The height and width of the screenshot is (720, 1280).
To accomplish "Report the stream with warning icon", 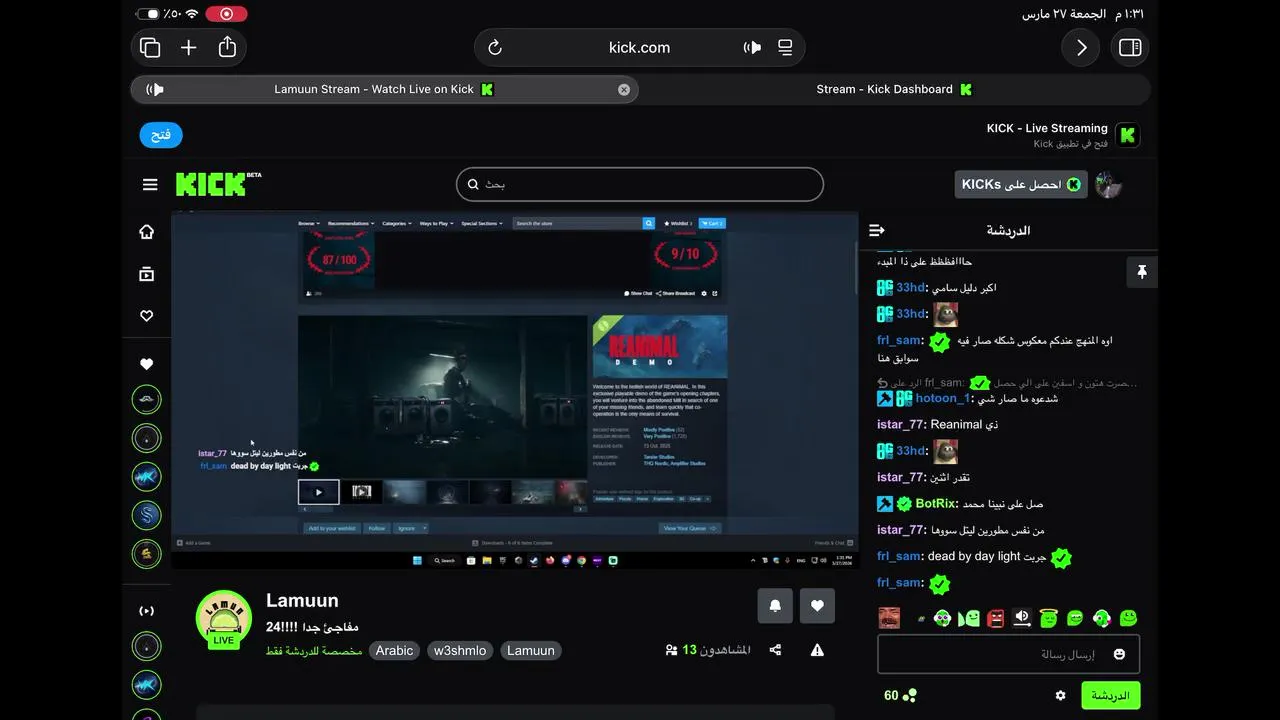I will point(817,650).
